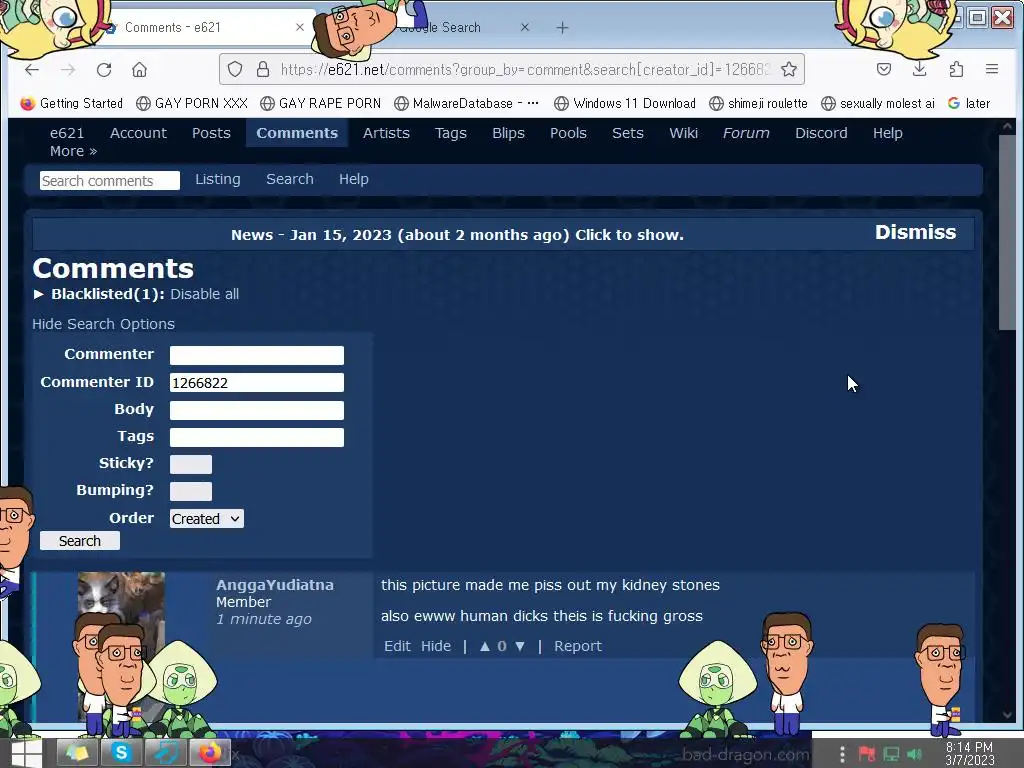Show the Jan 15, 2023 news banner

click(x=456, y=235)
